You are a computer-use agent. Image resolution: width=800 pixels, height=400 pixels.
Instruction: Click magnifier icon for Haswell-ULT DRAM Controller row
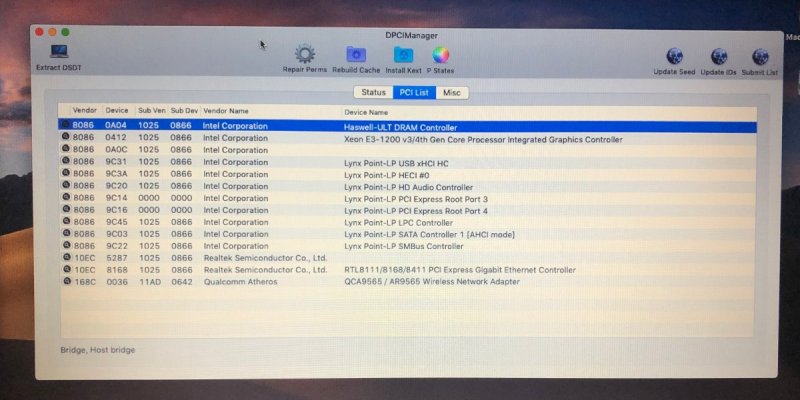tap(65, 124)
